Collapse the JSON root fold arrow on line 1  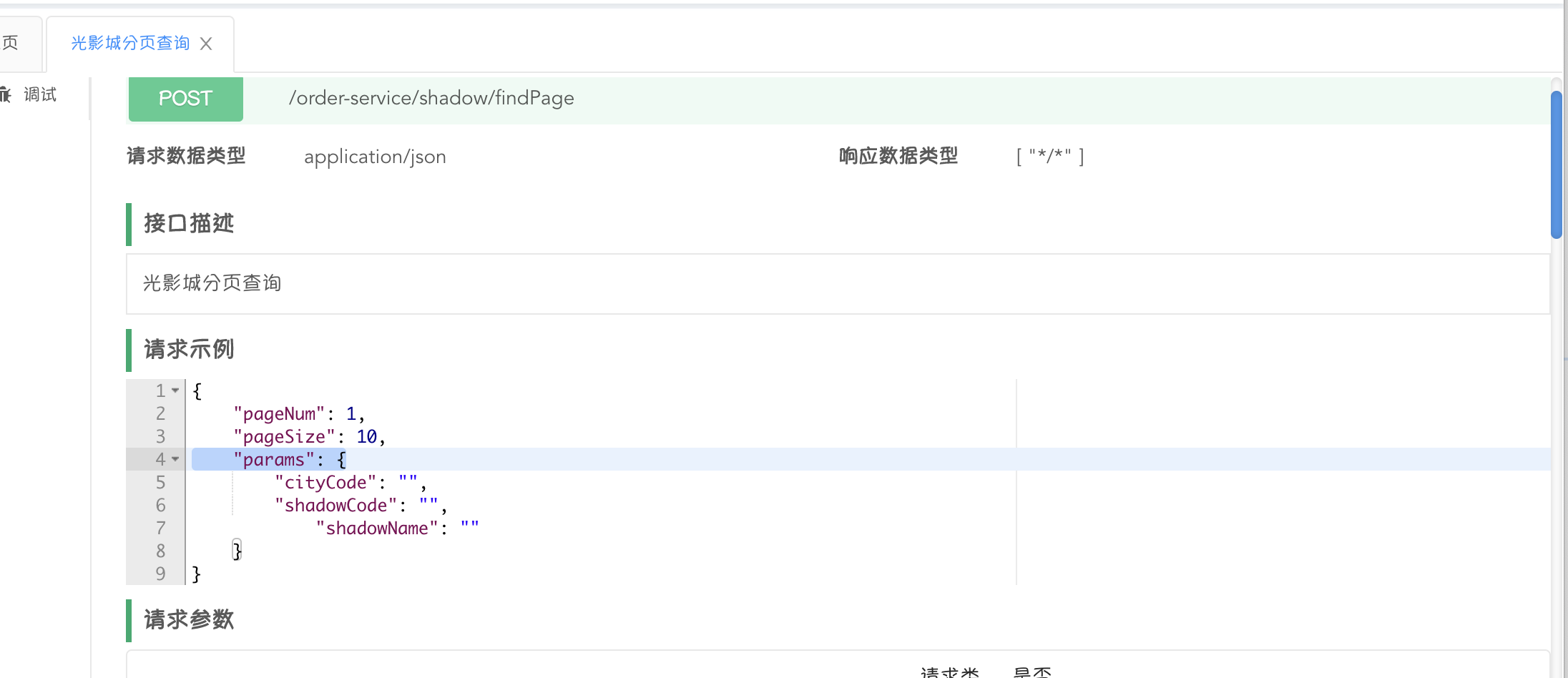click(x=175, y=390)
